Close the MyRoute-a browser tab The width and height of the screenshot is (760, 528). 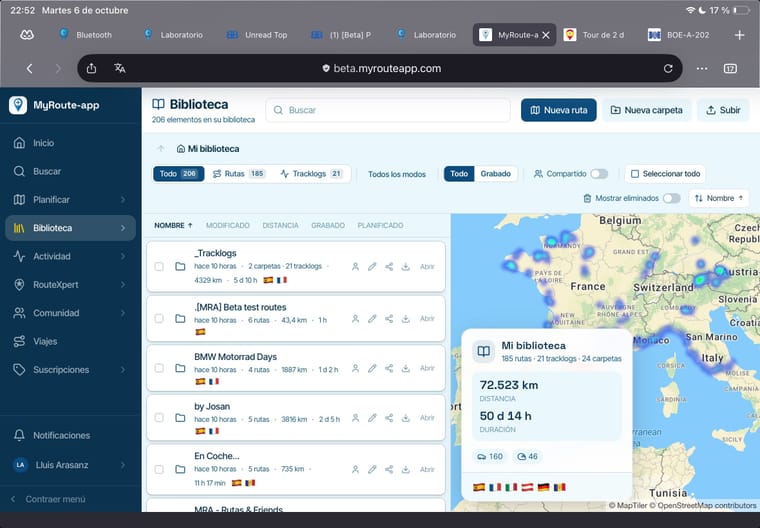coord(546,35)
